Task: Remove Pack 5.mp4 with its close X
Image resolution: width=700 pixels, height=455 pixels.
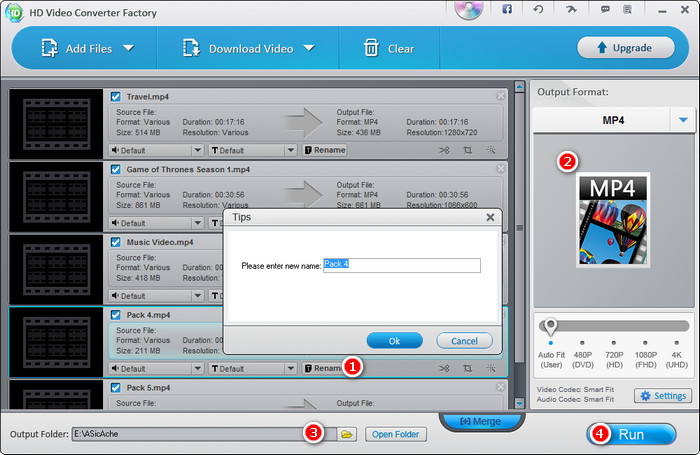Action: point(500,387)
